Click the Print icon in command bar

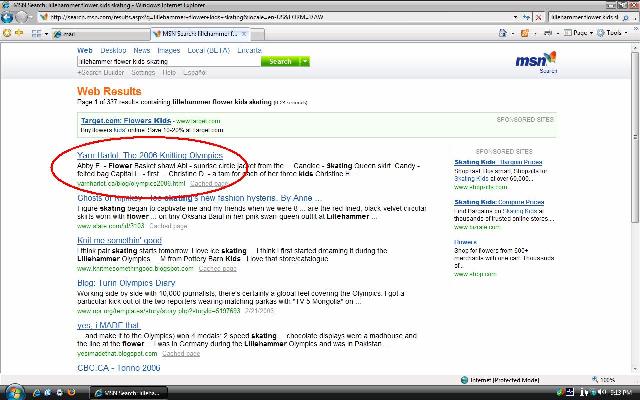click(548, 33)
